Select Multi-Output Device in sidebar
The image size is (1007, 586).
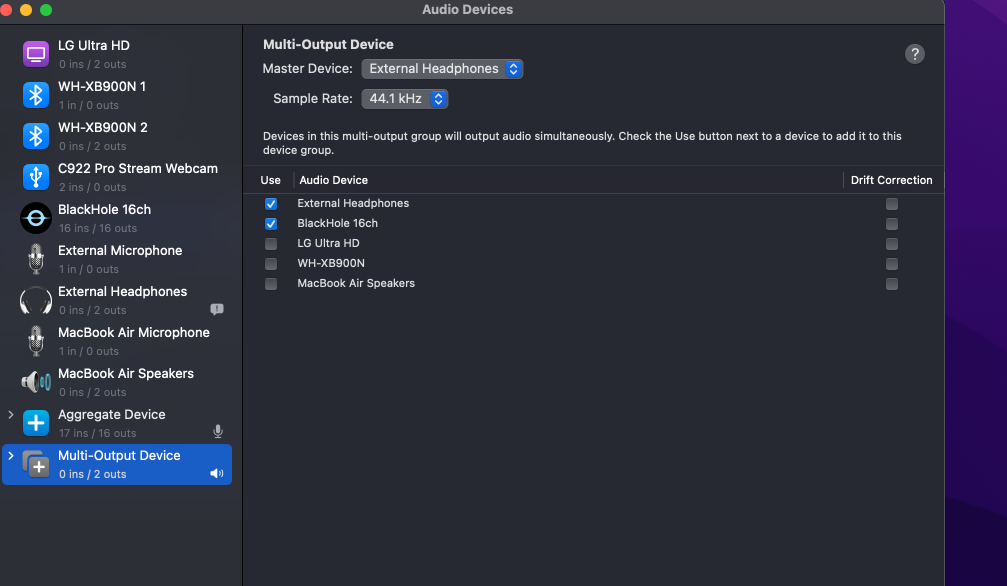tap(117, 464)
